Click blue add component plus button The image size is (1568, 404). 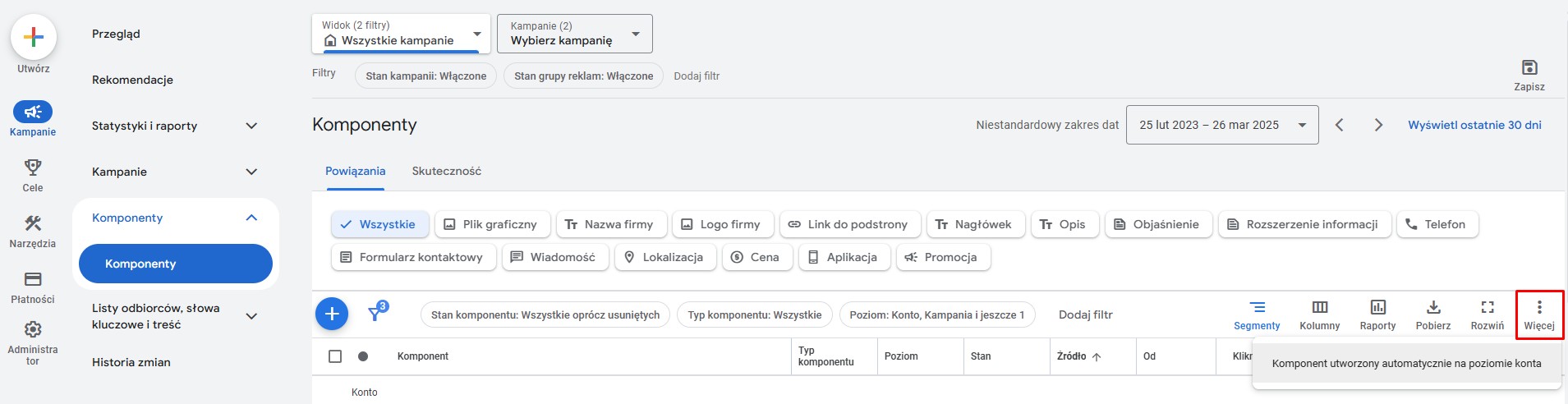pos(332,314)
